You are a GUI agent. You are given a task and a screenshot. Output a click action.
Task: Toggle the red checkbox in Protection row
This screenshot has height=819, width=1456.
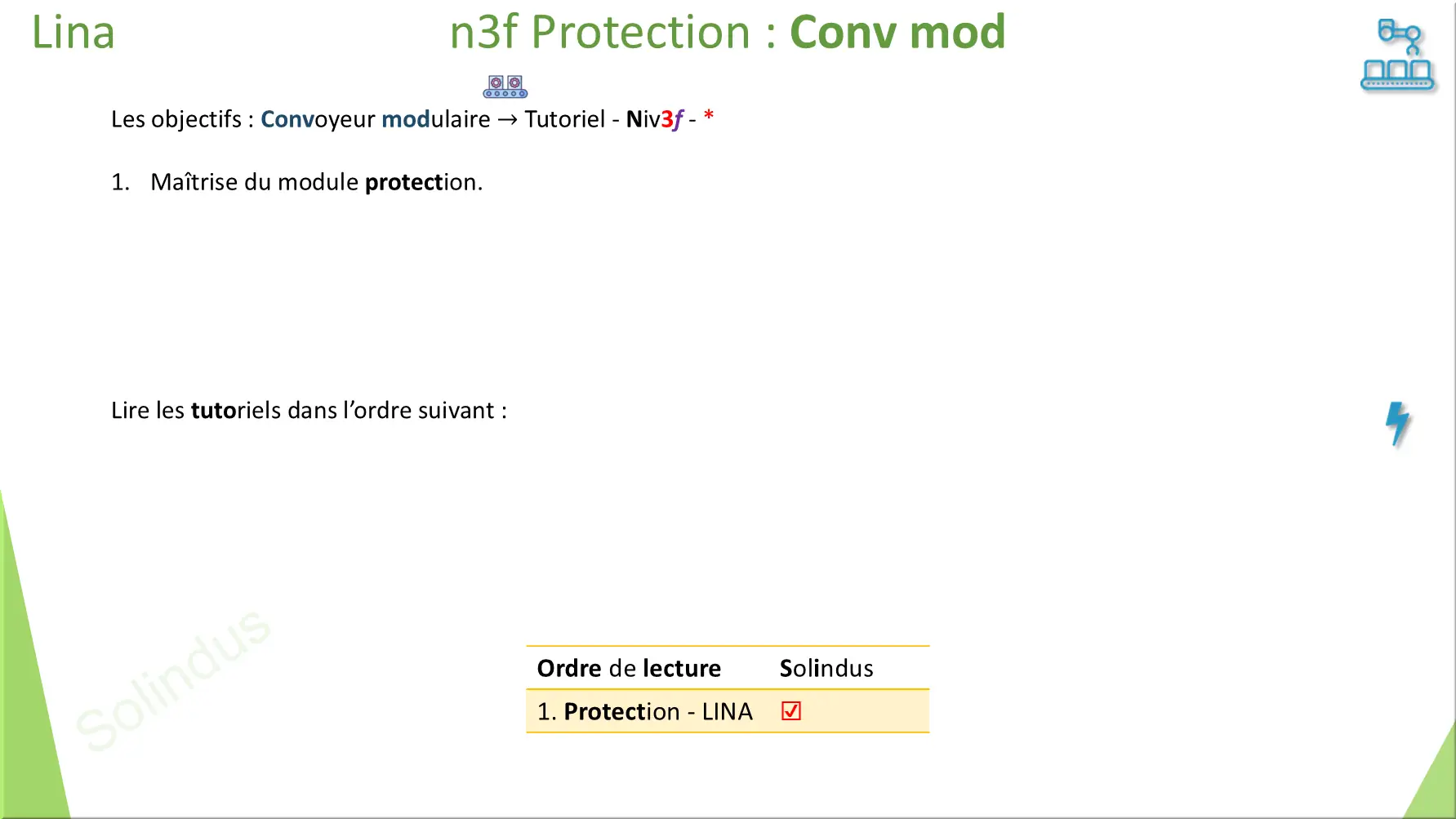790,711
